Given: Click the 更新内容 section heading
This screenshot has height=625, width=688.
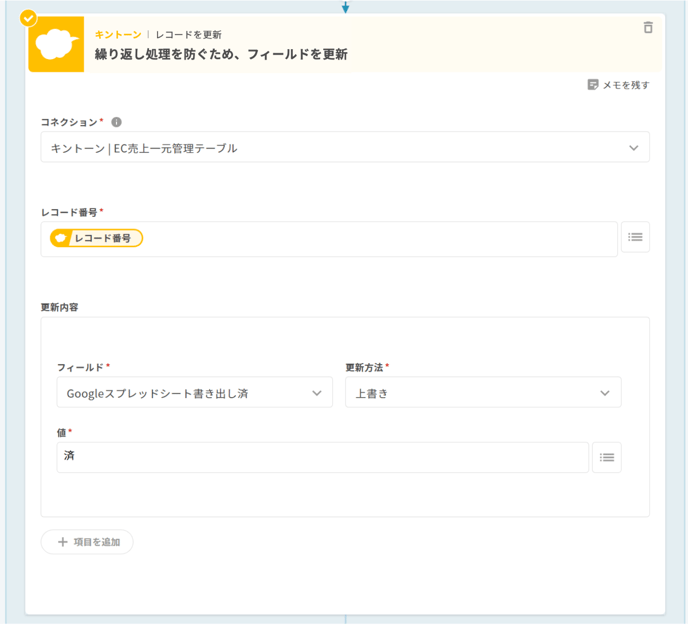Looking at the screenshot, I should 59,307.
